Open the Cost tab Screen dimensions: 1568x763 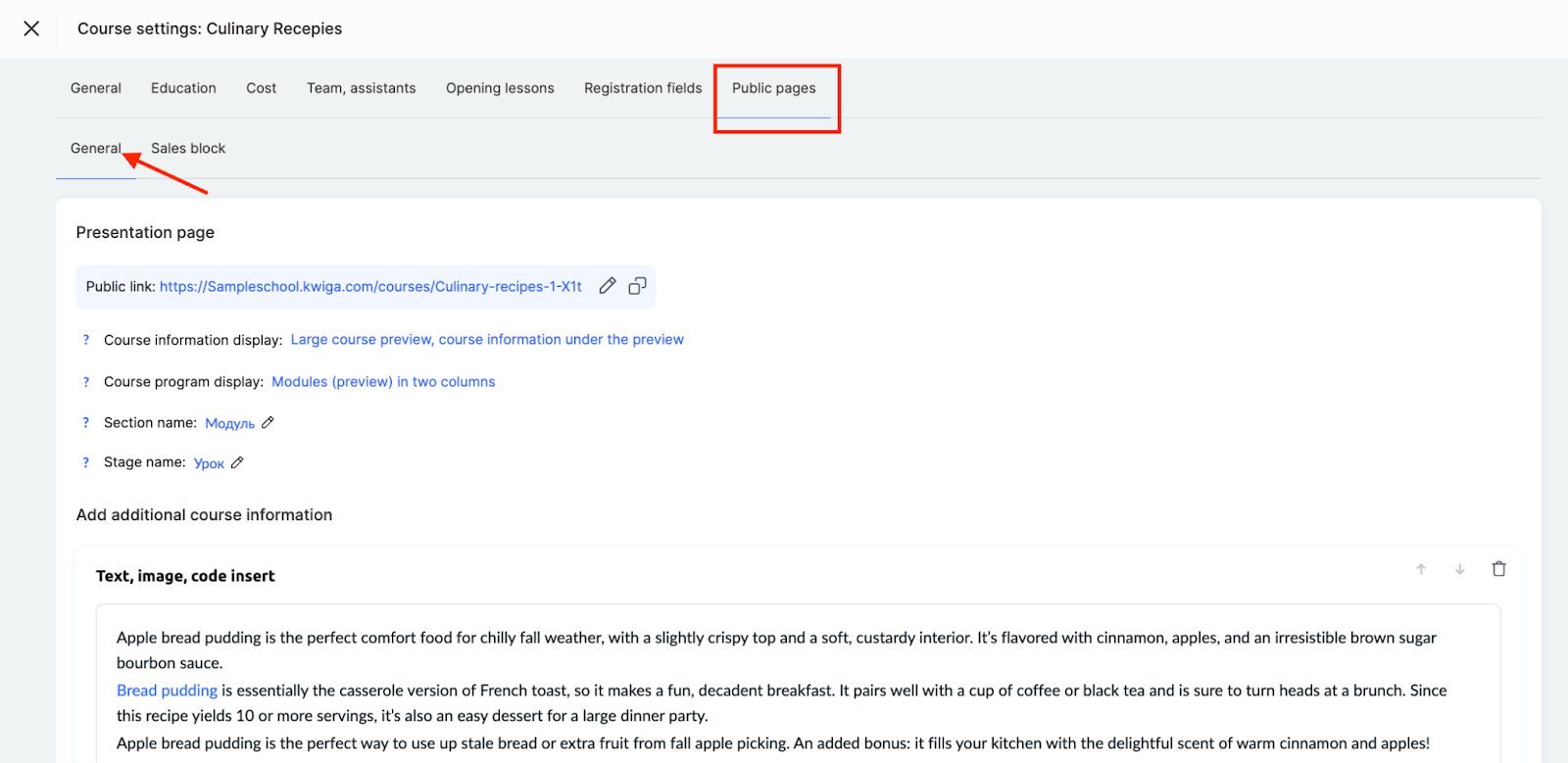point(261,88)
